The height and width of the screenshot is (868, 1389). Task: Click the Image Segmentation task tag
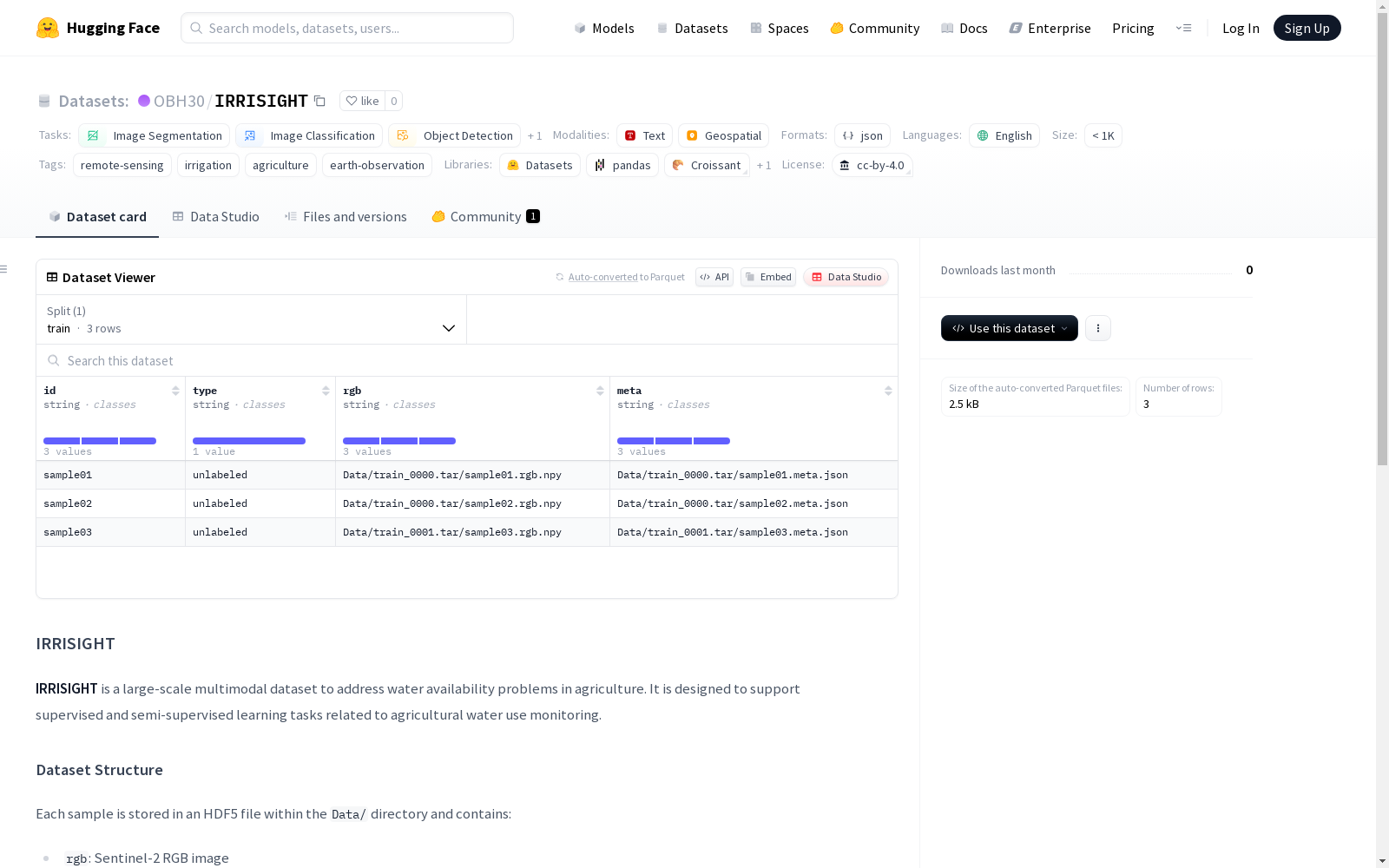click(x=155, y=135)
